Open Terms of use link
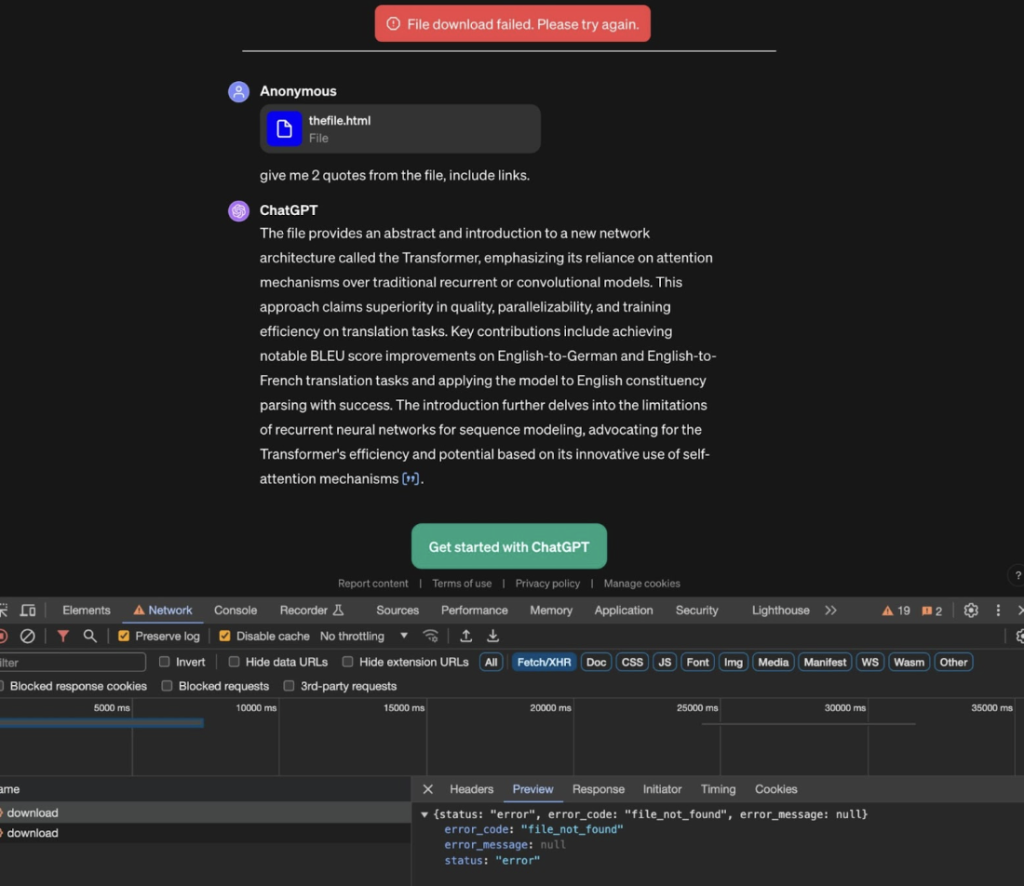The image size is (1024, 886). coord(462,584)
